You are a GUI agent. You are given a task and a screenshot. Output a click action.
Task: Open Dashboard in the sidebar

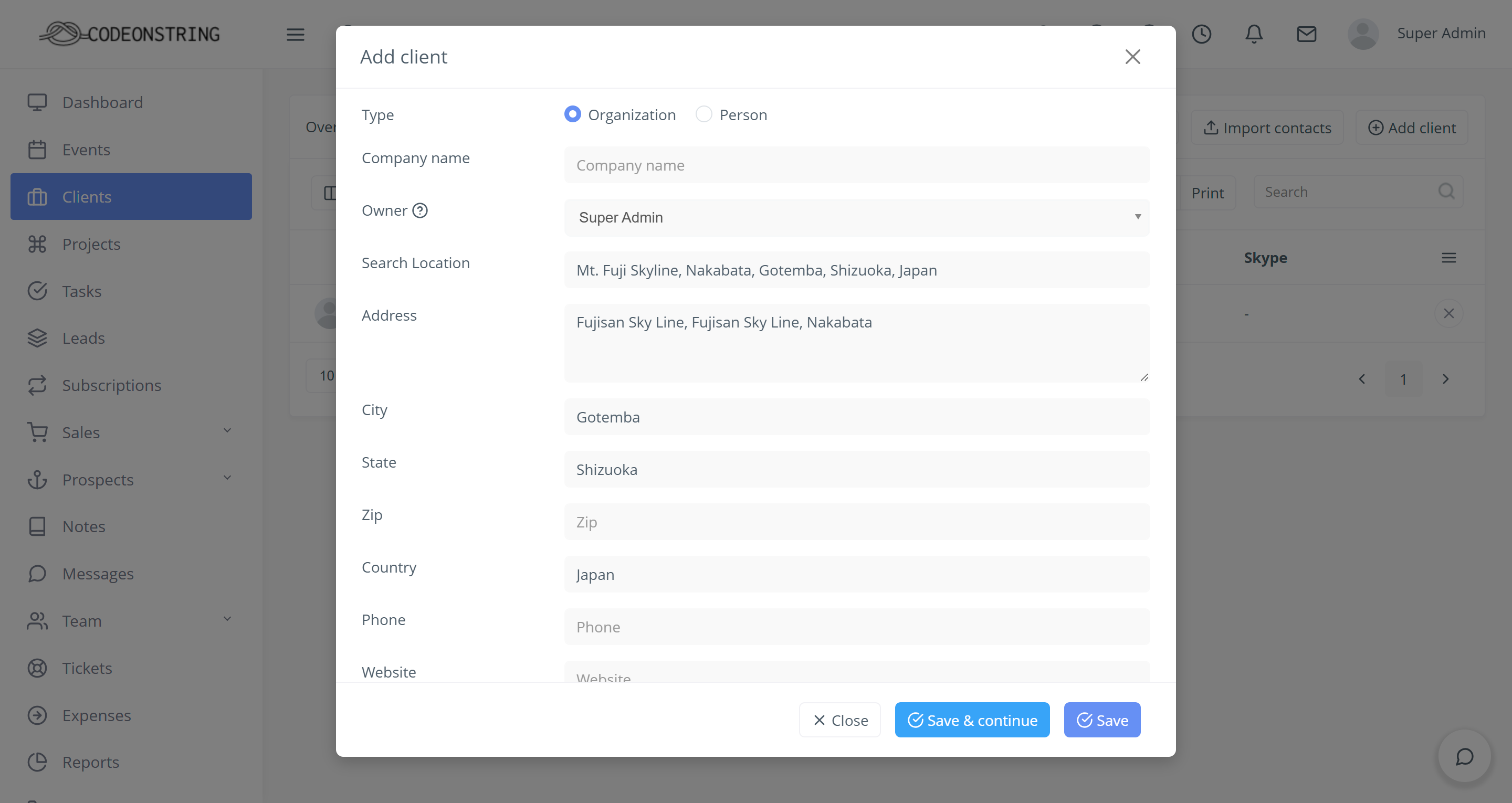[x=131, y=102]
